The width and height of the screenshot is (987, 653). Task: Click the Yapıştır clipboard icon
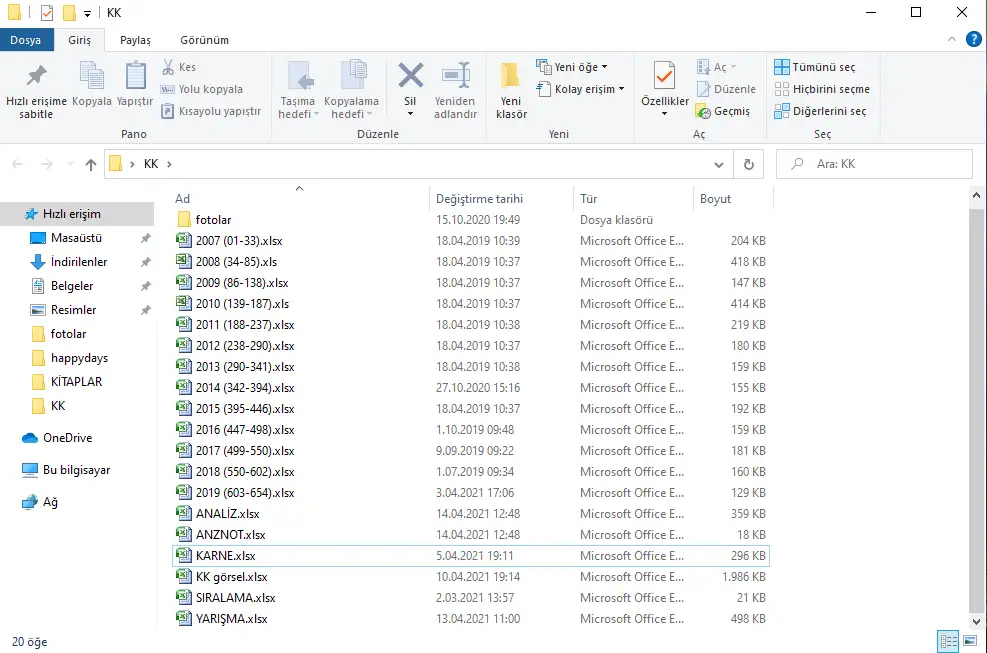click(x=135, y=78)
